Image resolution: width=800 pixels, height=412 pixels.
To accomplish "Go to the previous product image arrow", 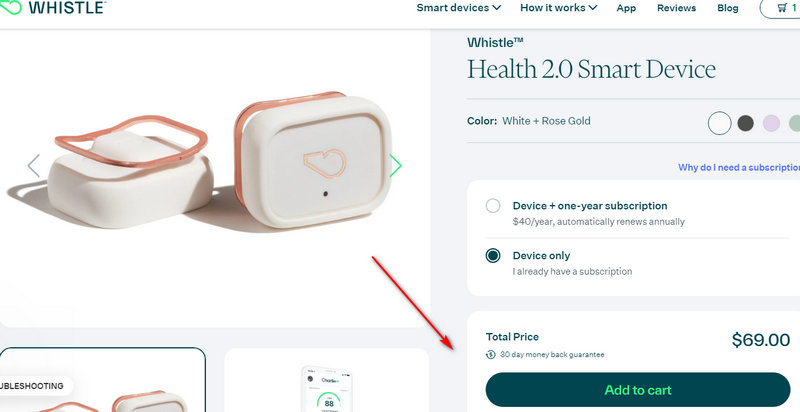I will [x=34, y=166].
